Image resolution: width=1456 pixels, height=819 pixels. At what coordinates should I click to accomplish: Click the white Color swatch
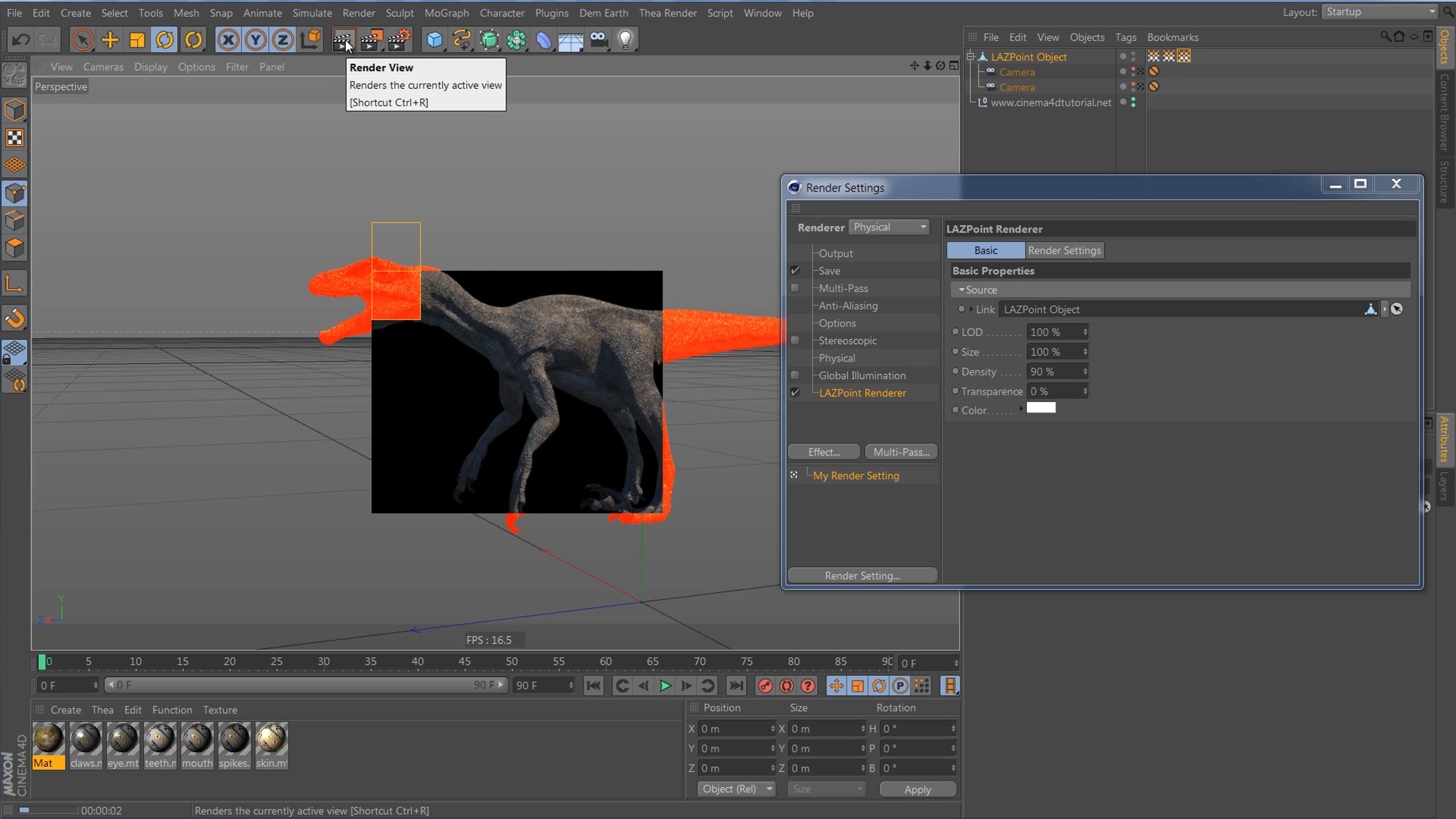pos(1041,408)
